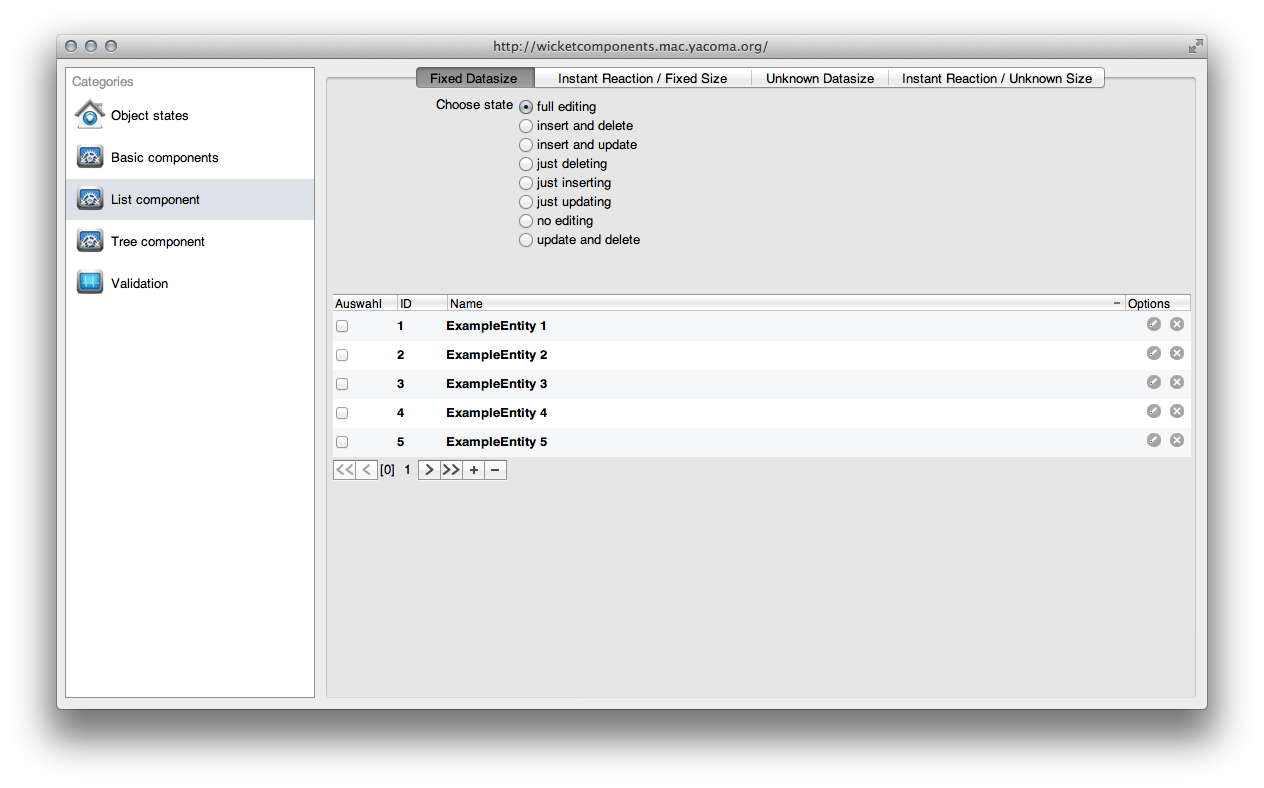
Task: Click the minus button in the pager
Action: [x=494, y=469]
